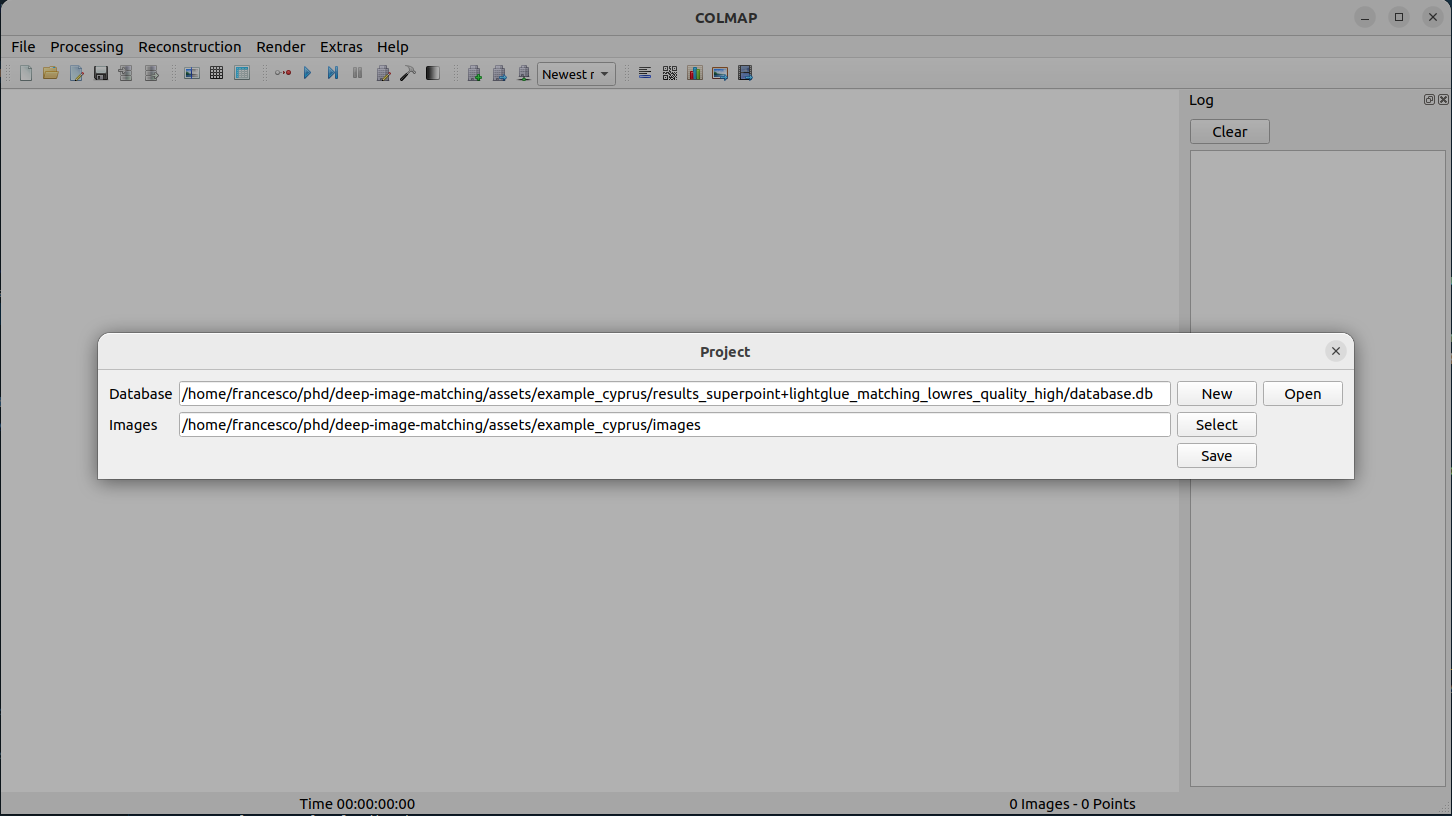Click the 0 Images - 0 Points status text
1452x816 pixels.
[1072, 804]
